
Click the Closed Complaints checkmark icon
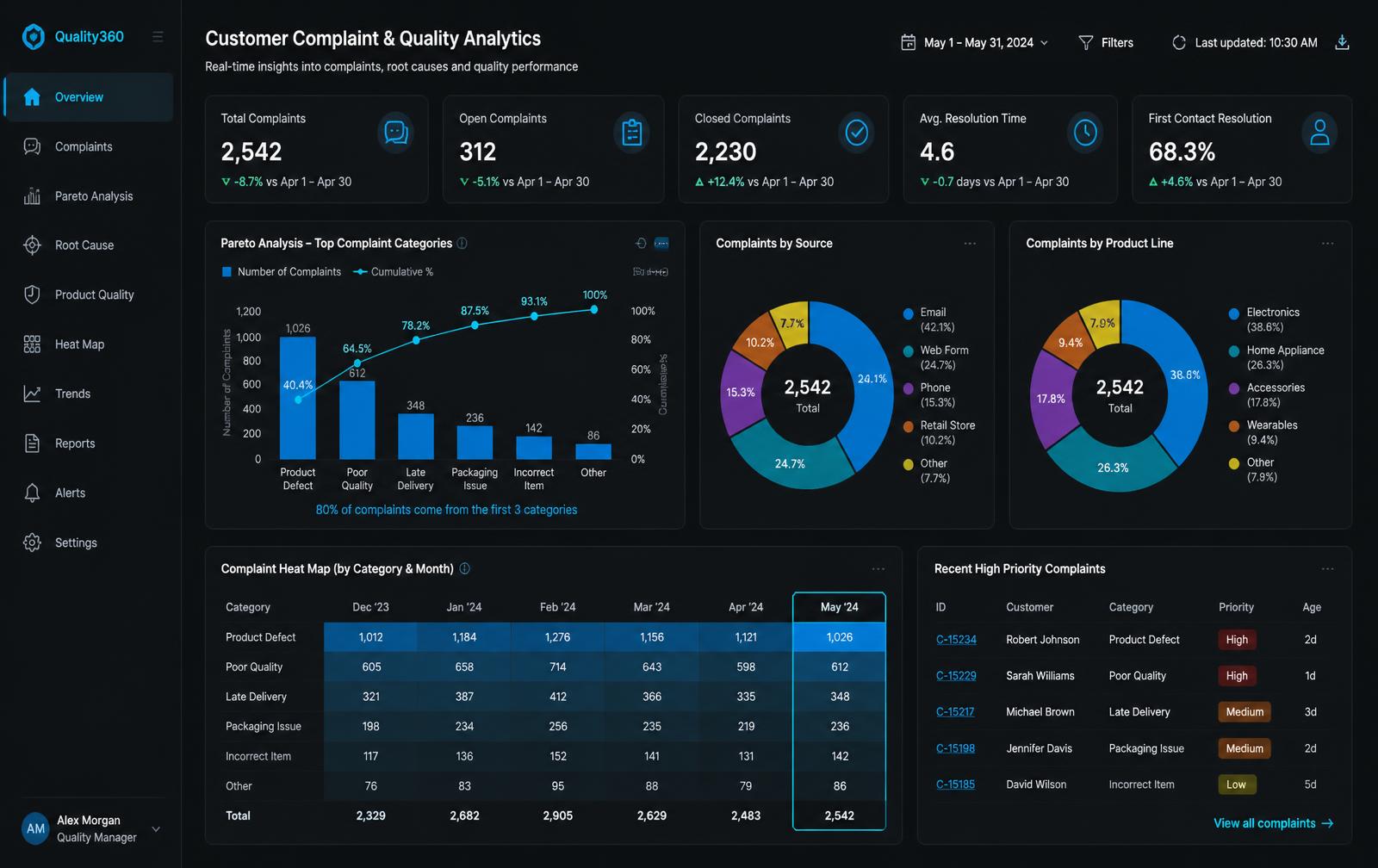pyautogui.click(x=856, y=133)
